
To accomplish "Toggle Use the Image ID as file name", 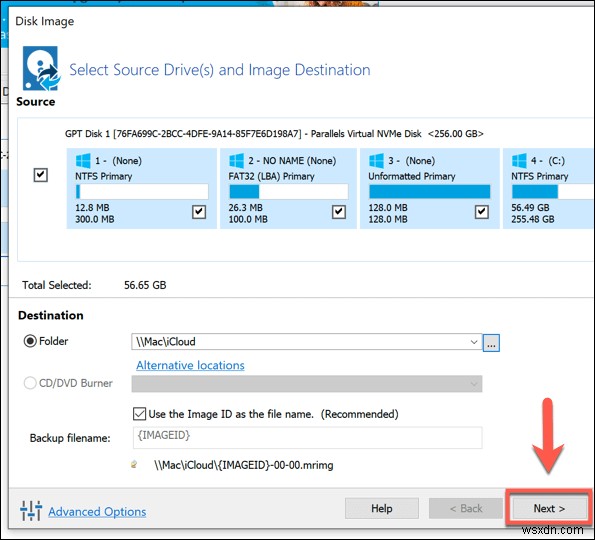I will tap(139, 414).
